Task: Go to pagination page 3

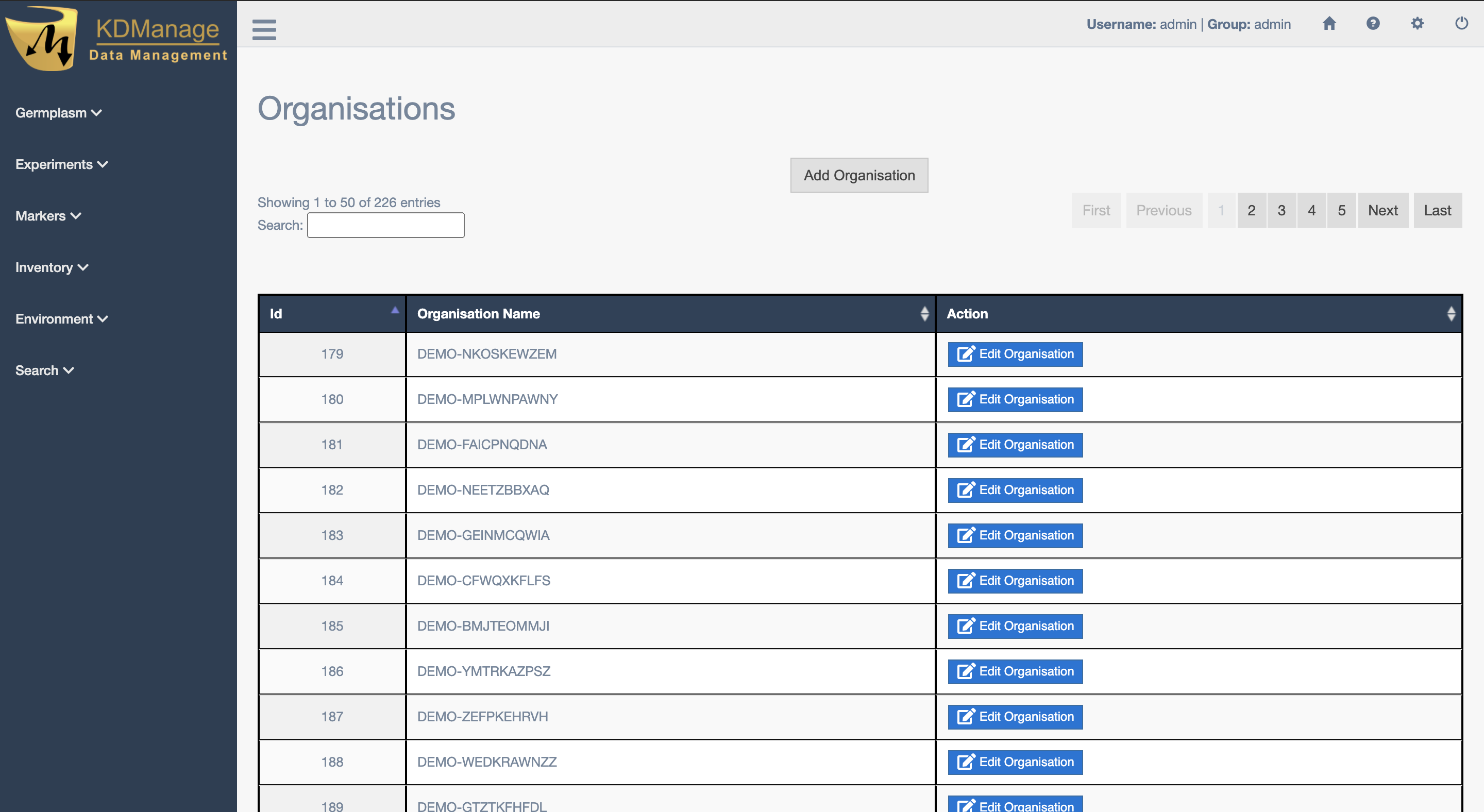Action: tap(1281, 210)
